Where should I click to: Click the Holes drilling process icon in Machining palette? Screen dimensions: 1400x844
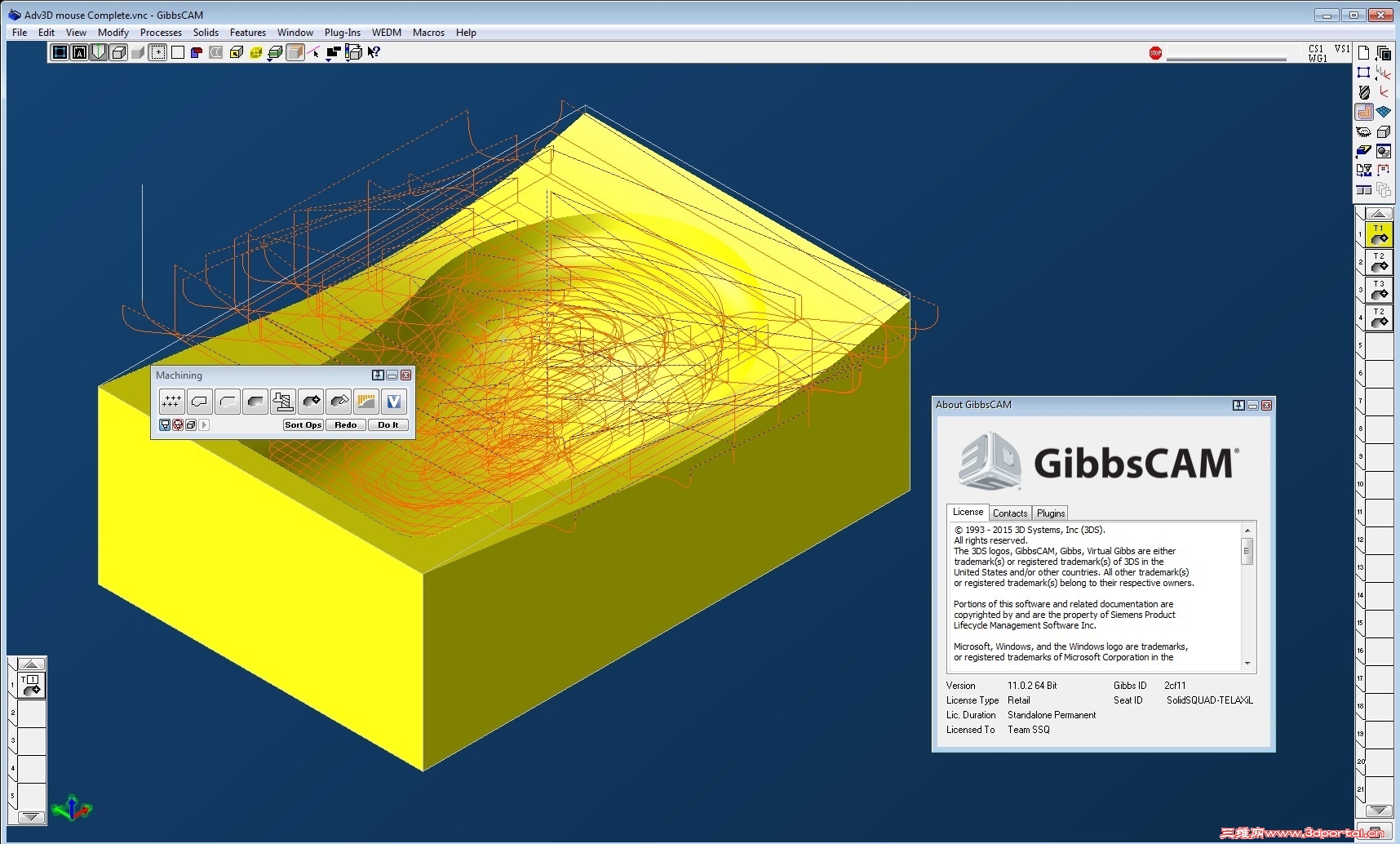click(x=171, y=402)
